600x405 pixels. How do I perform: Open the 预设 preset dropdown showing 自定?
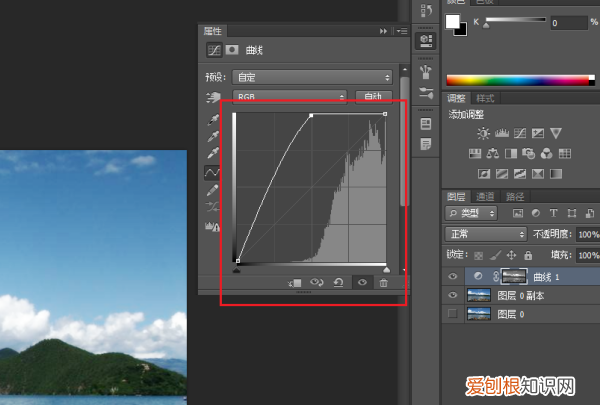coord(311,77)
